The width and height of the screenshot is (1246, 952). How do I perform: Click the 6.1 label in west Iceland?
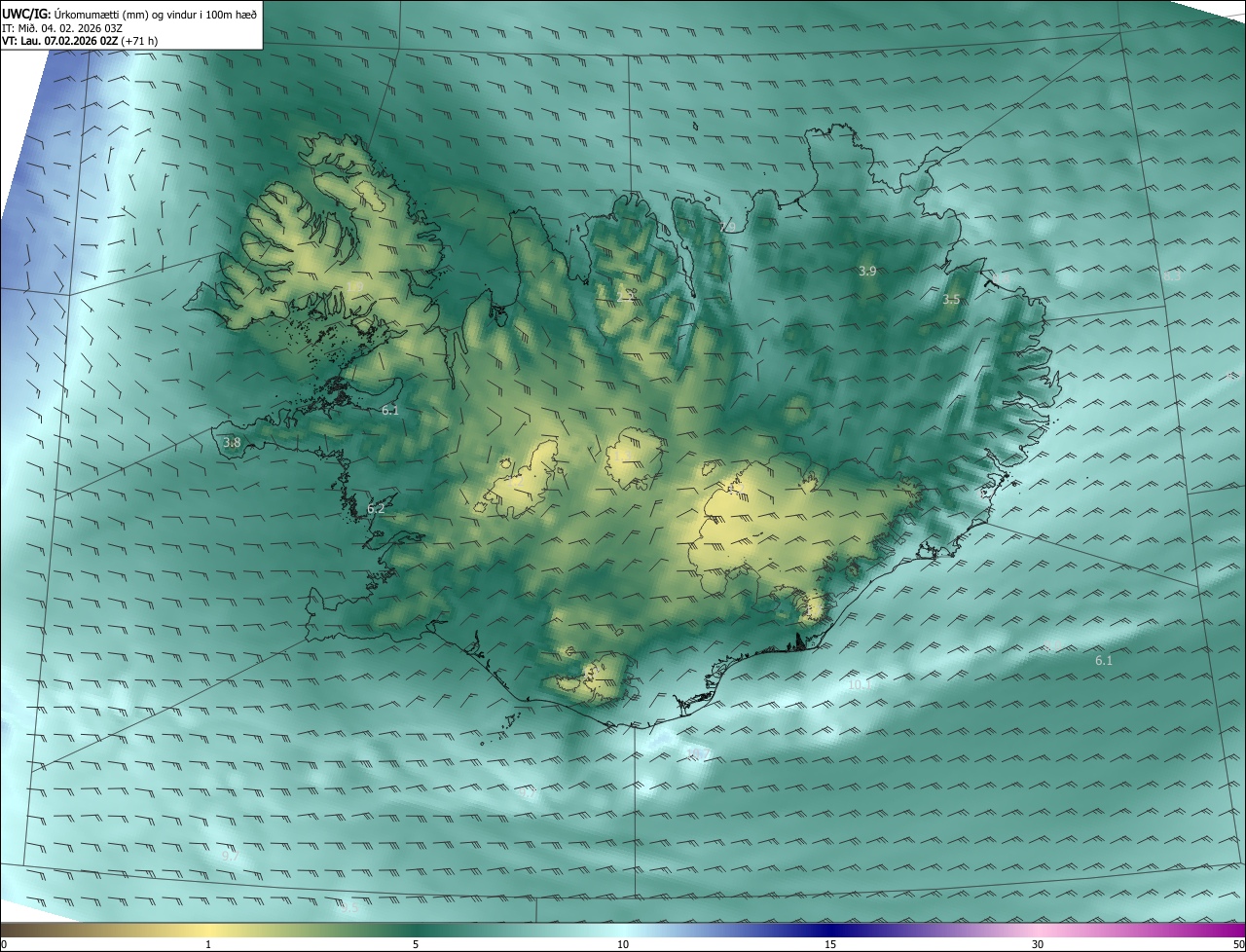click(x=390, y=410)
